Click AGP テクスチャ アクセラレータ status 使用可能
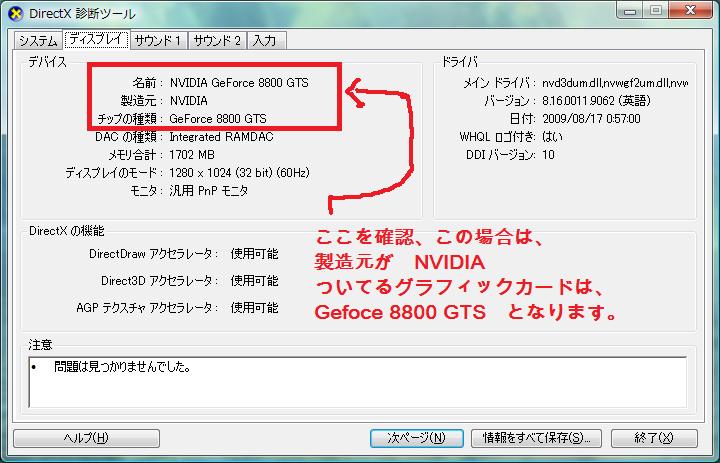This screenshot has width=720, height=463. (254, 308)
